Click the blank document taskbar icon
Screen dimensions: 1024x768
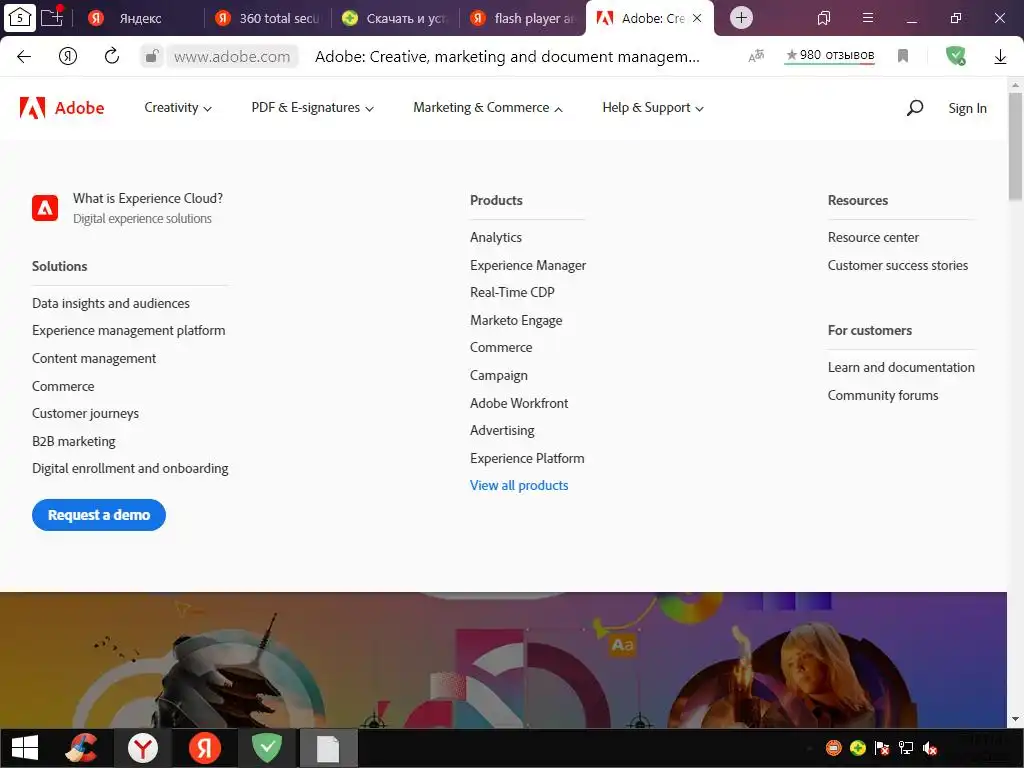click(328, 749)
